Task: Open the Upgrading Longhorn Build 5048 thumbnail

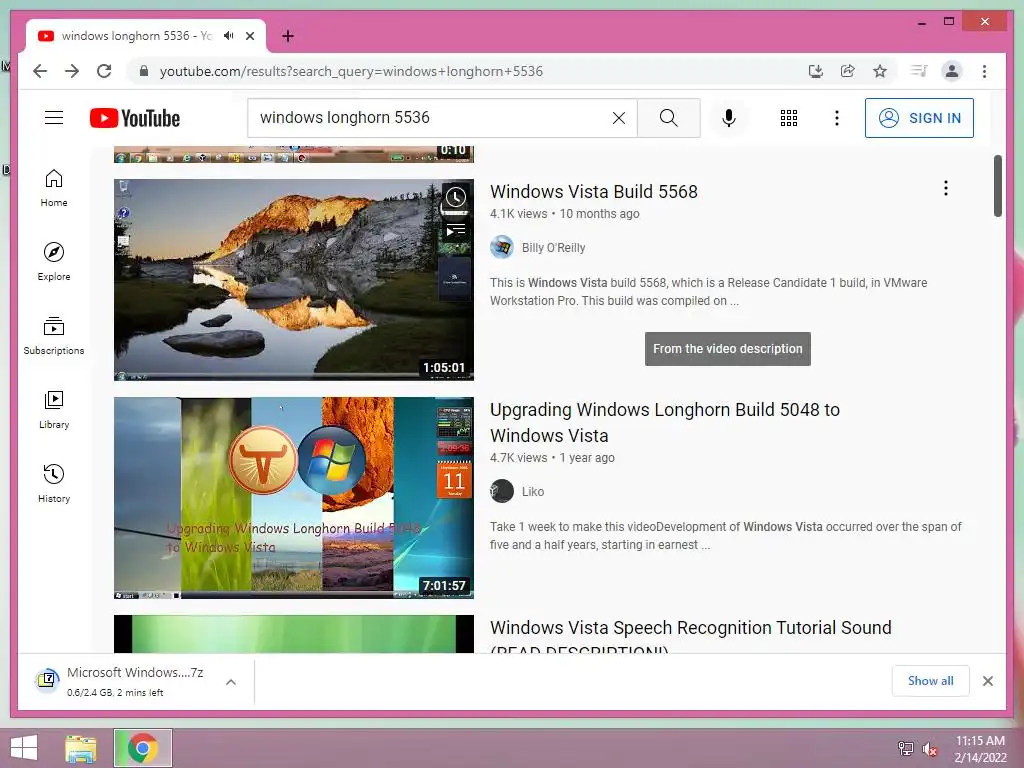Action: (x=294, y=498)
